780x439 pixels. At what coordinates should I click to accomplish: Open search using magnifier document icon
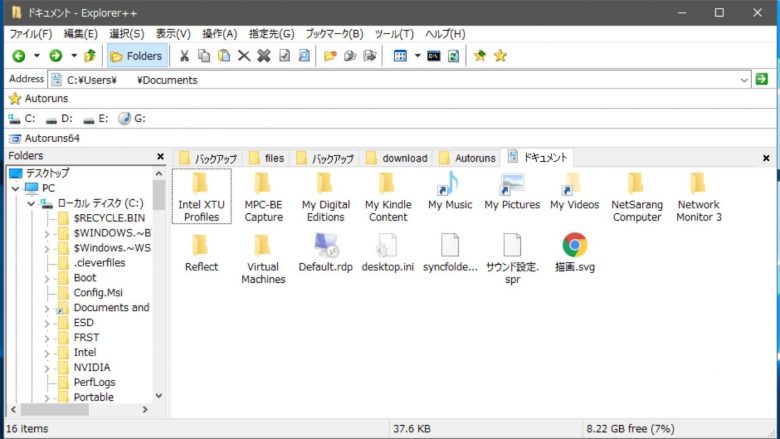pos(304,56)
